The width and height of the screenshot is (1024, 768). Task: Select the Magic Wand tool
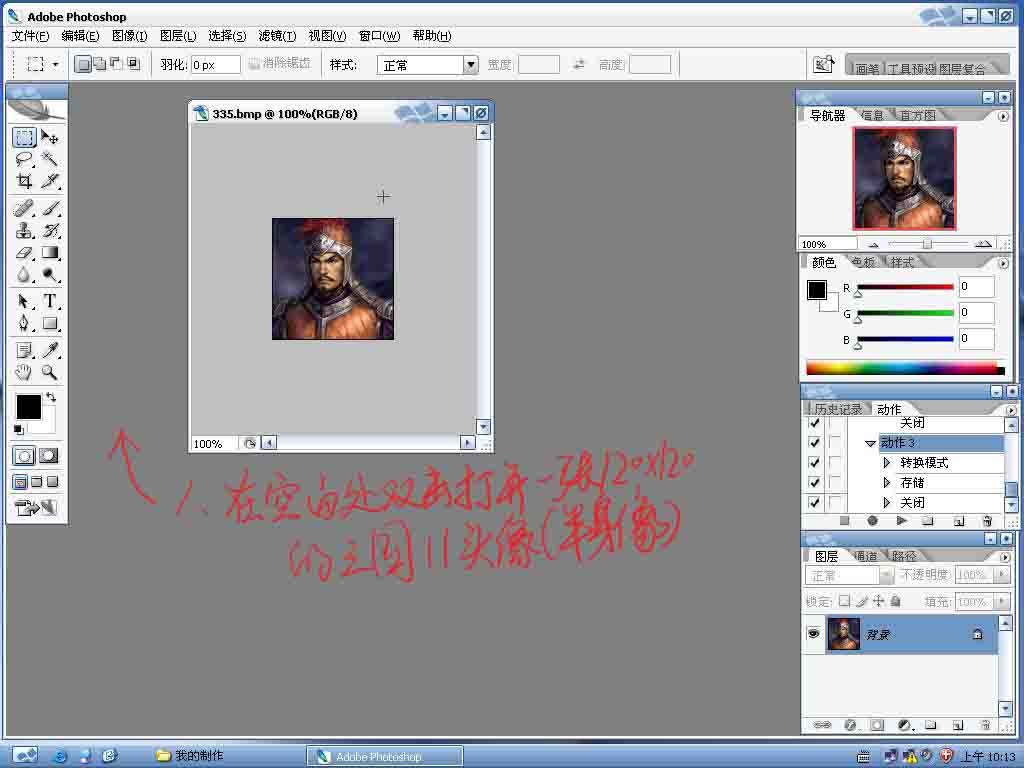[49, 159]
